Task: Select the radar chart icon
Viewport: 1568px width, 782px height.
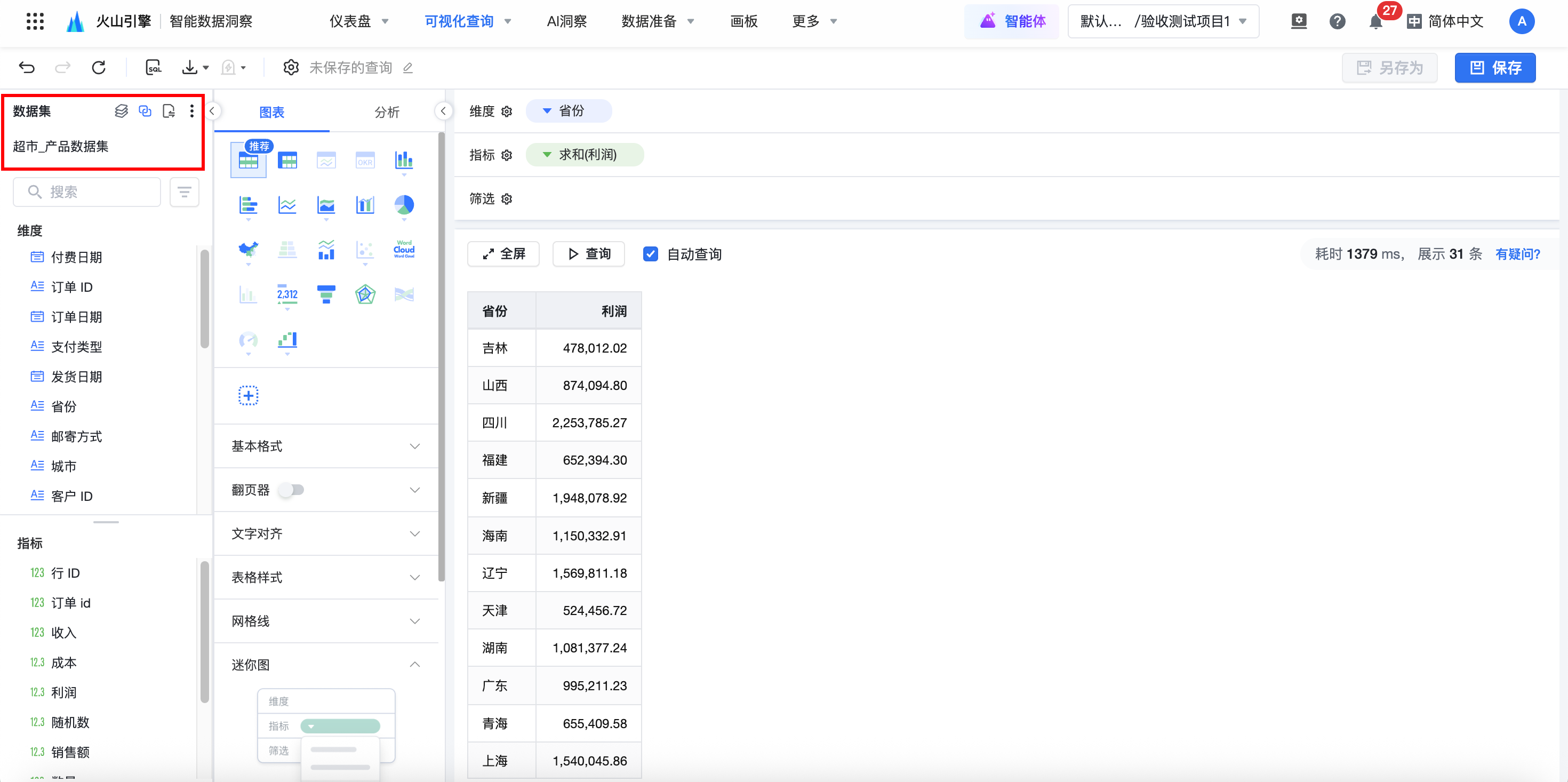Action: pyautogui.click(x=365, y=294)
